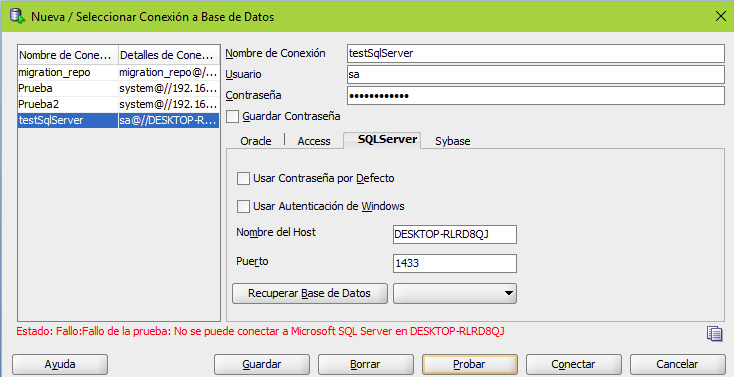Open the Sybase tab
This screenshot has height=377, width=734.
[x=452, y=141]
